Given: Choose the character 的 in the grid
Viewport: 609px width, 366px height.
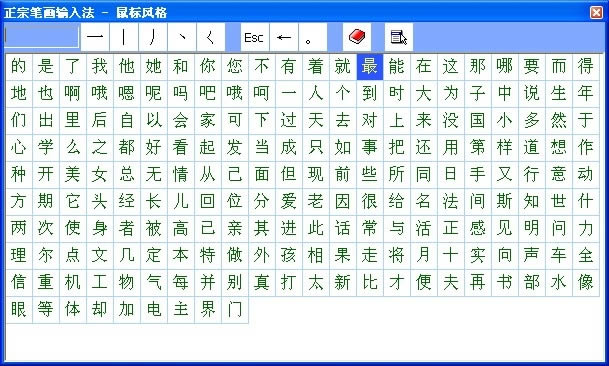Looking at the screenshot, I should click(x=19, y=67).
